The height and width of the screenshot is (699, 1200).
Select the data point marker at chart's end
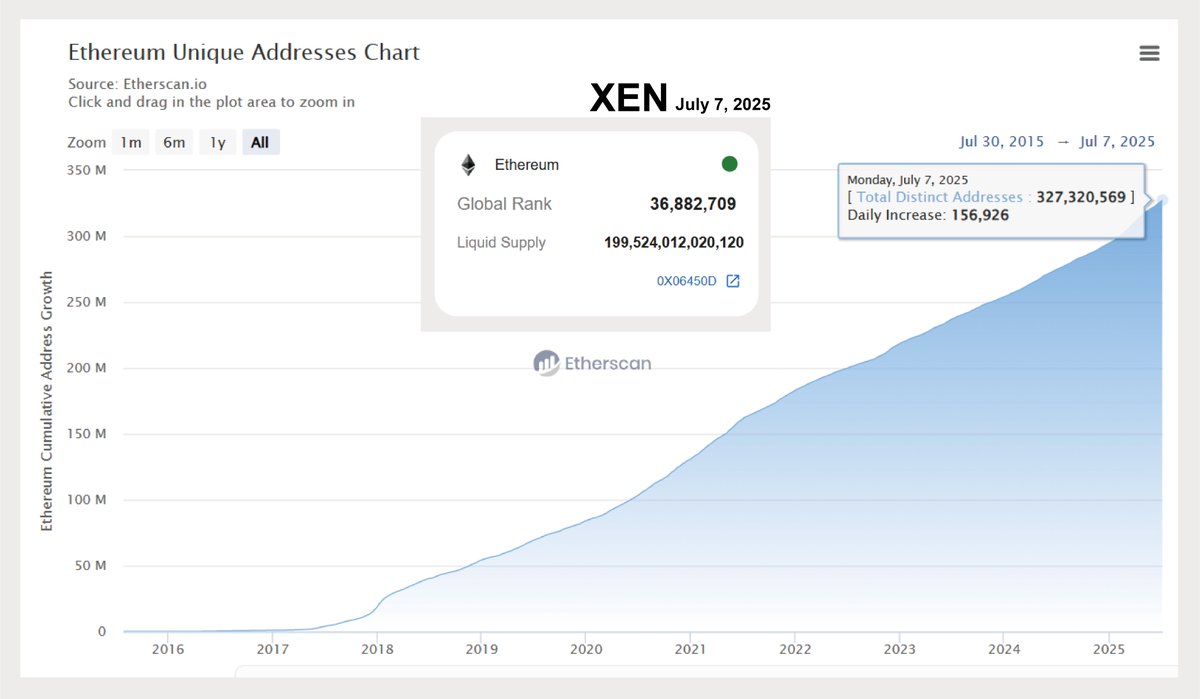click(x=1162, y=200)
